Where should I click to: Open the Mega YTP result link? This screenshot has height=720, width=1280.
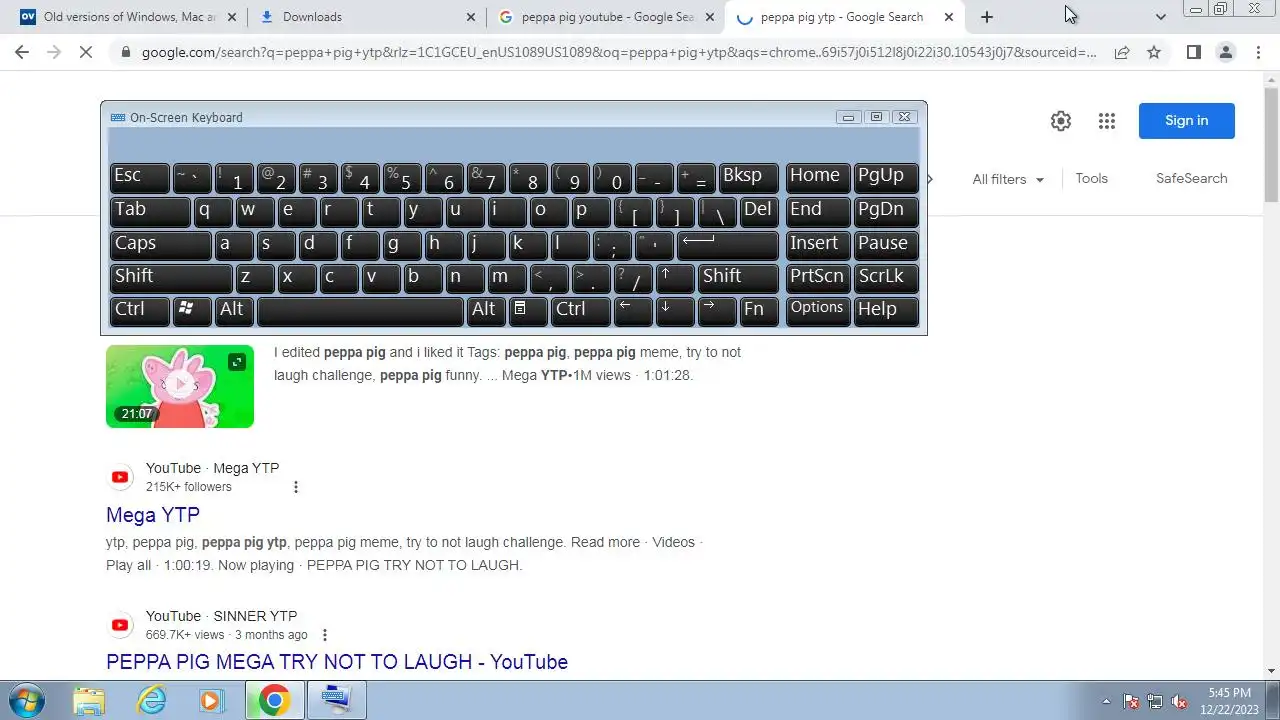pyautogui.click(x=153, y=515)
